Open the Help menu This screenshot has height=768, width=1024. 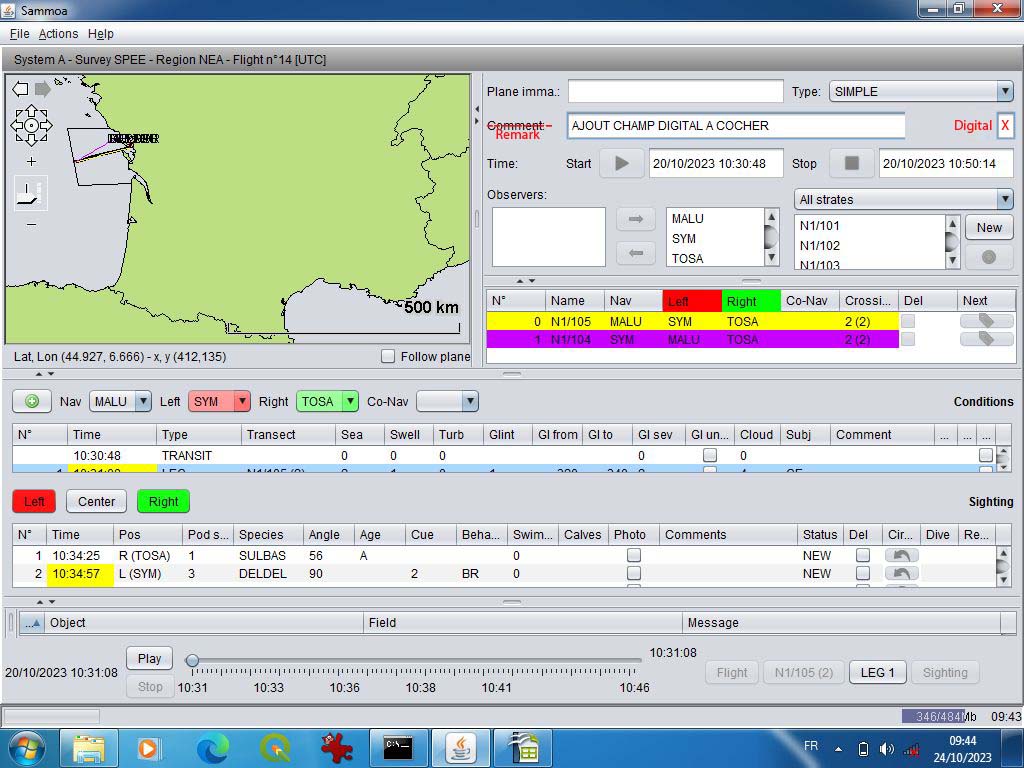[101, 34]
